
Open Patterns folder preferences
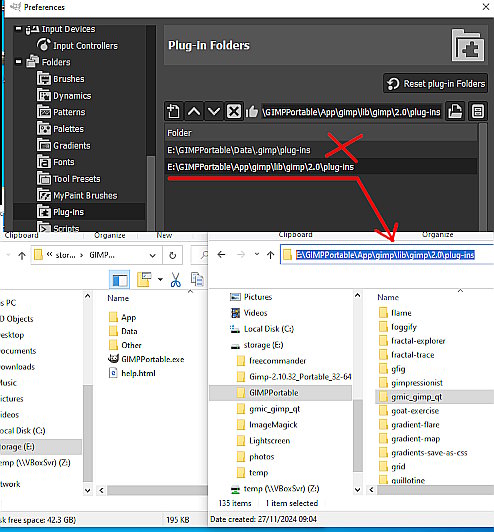[61, 112]
